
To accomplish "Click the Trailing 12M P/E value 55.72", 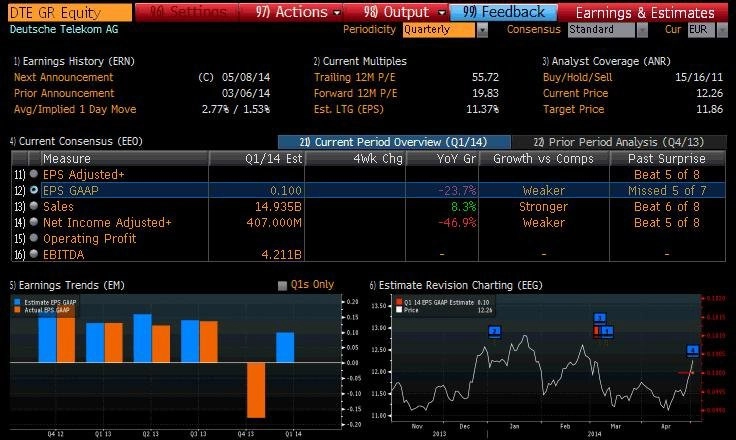I will pos(485,77).
